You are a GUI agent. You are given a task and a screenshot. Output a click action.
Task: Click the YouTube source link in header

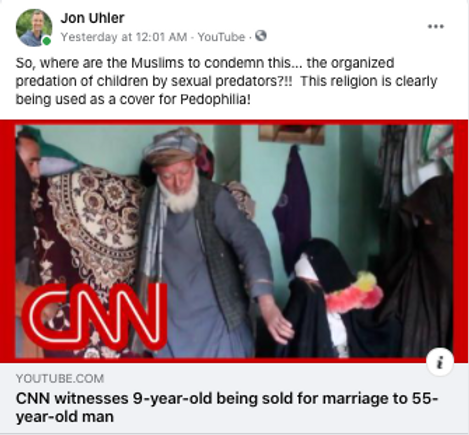221,37
